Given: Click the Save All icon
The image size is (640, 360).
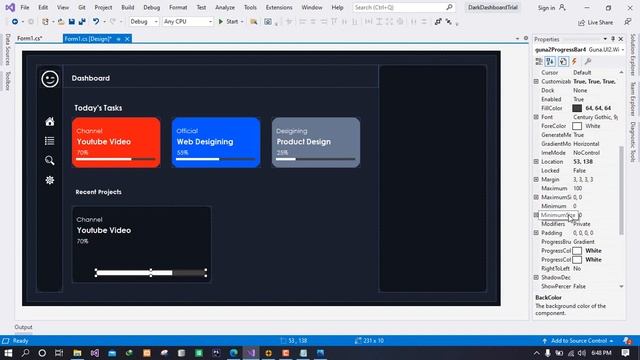Looking at the screenshot, I should [x=82, y=22].
